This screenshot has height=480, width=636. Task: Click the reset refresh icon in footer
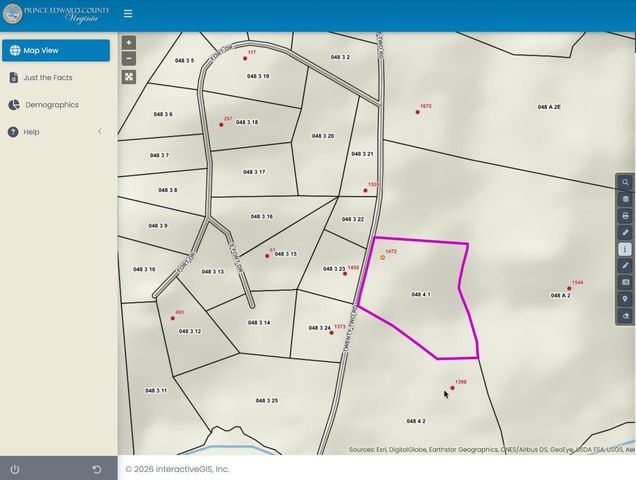tap(97, 469)
